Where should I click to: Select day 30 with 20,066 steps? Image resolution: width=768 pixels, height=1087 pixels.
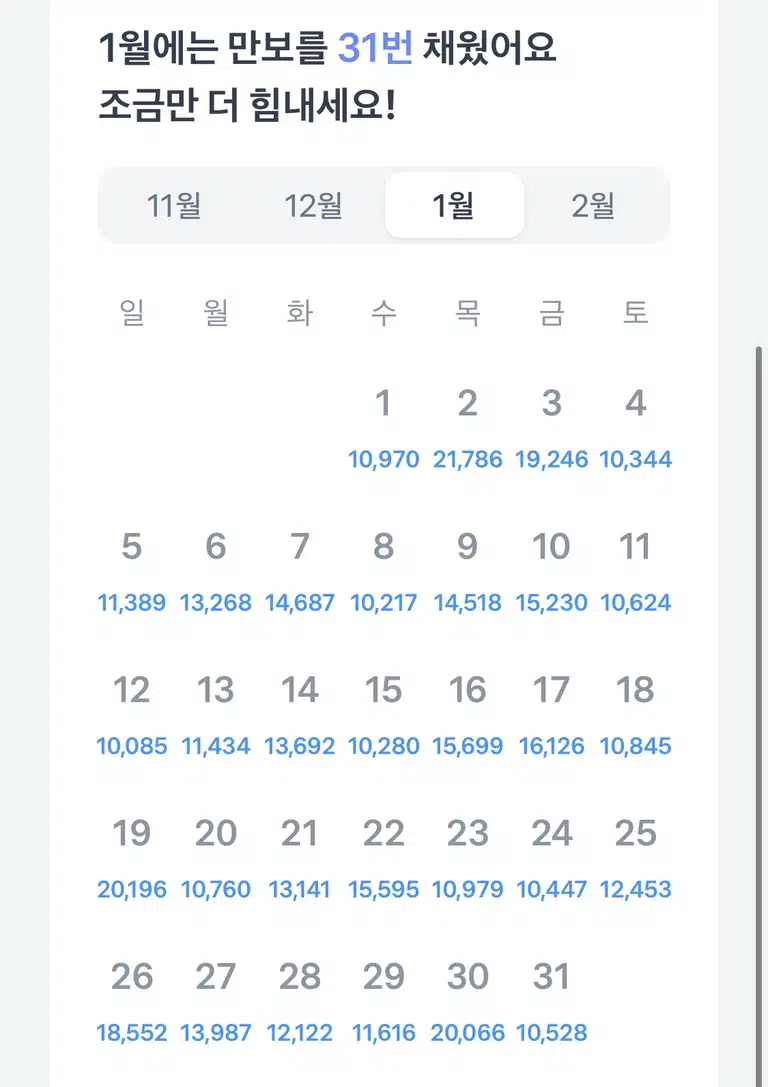click(x=467, y=1002)
